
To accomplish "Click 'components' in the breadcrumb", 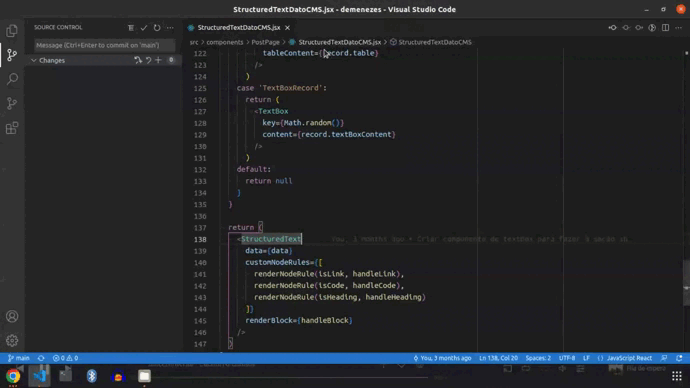I will click(x=224, y=42).
